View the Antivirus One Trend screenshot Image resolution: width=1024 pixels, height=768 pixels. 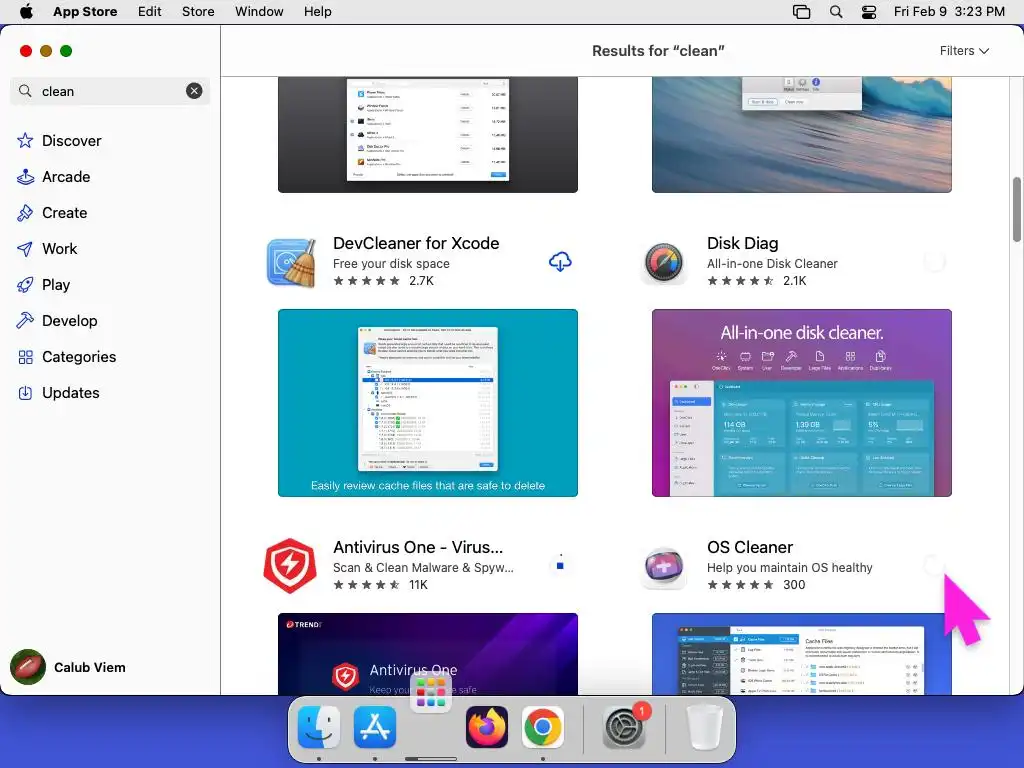[x=428, y=654]
